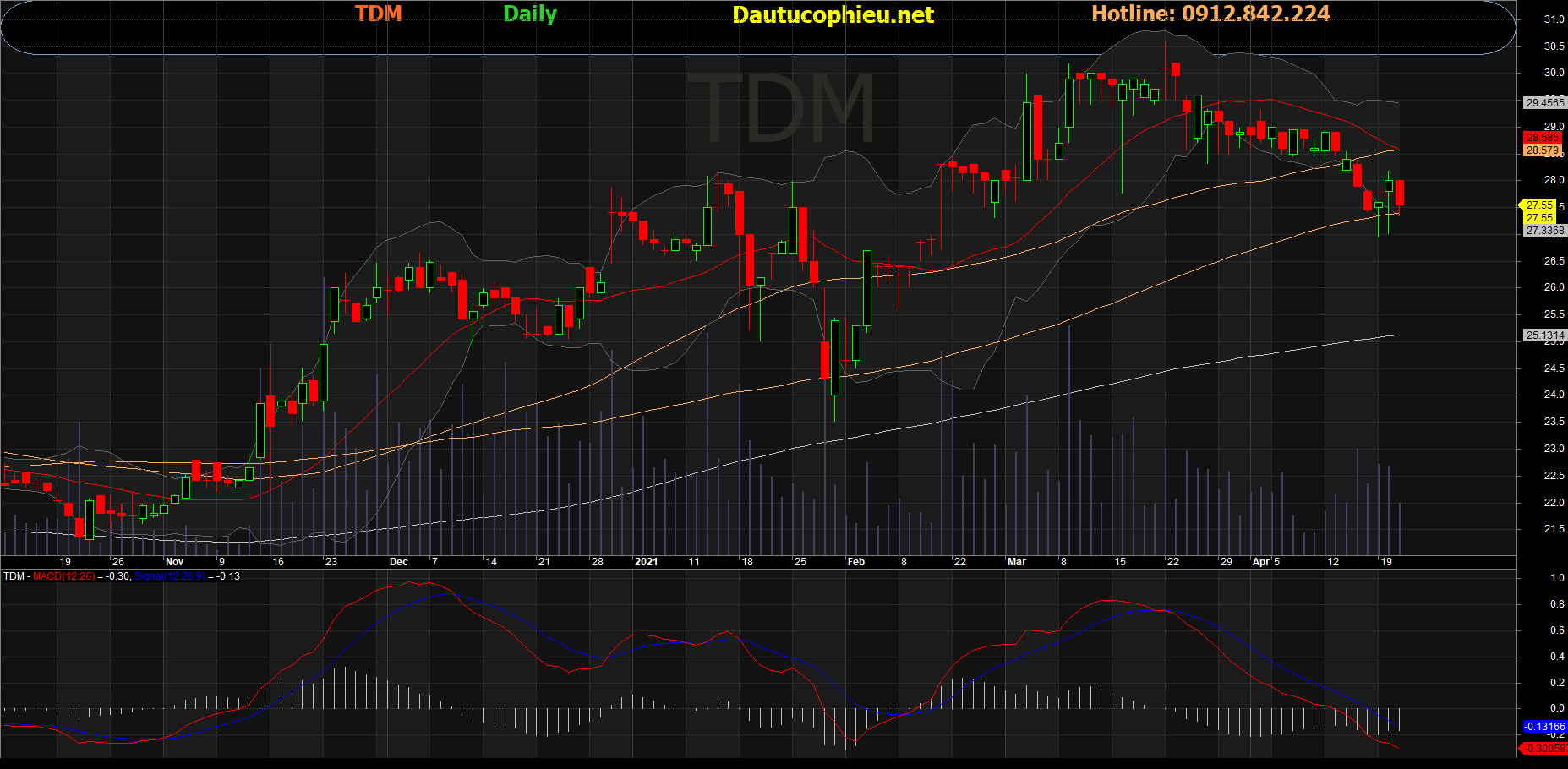
Task: Select the Dec marker on date axis
Action: pyautogui.click(x=398, y=562)
